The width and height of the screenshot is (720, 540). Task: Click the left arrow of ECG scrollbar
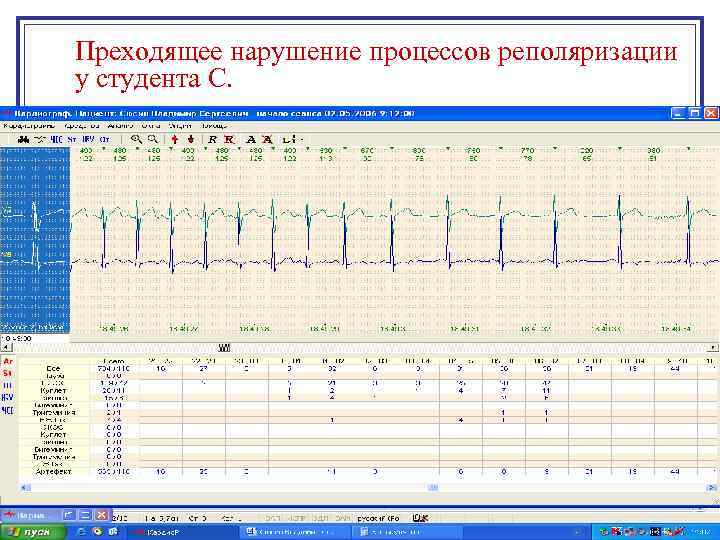(x=5, y=348)
